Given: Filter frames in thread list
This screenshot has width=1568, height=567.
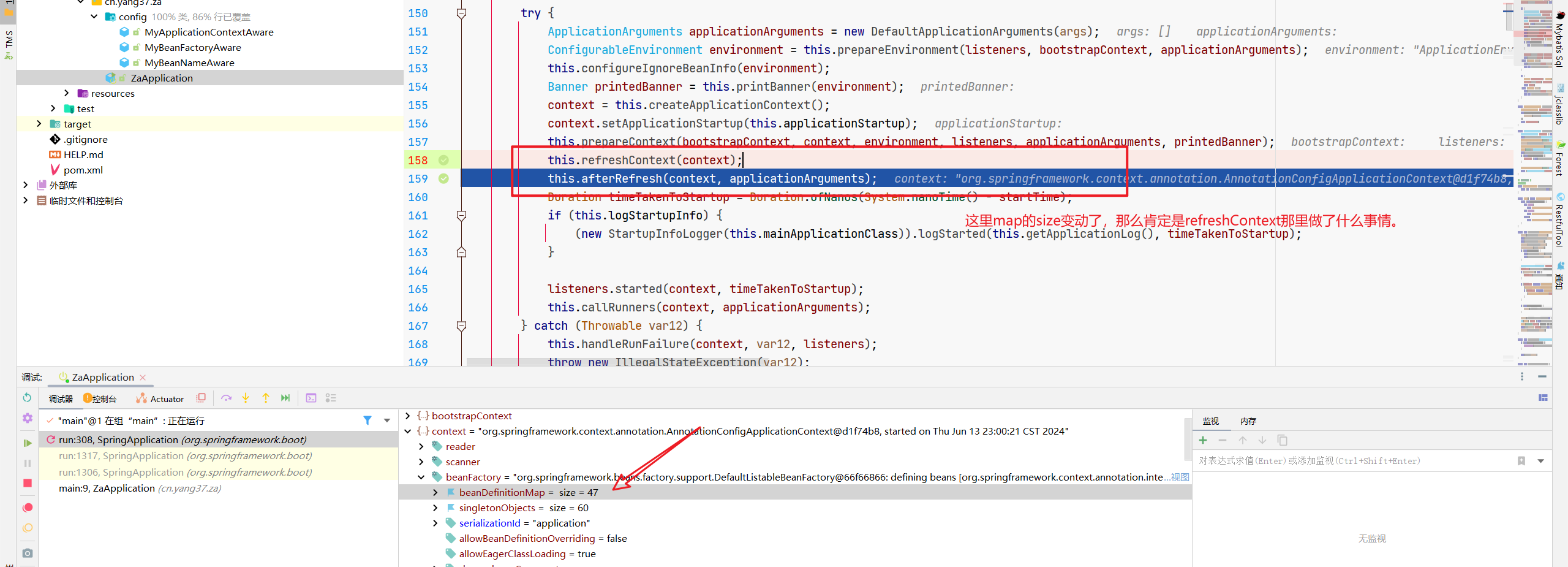Looking at the screenshot, I should (x=367, y=420).
